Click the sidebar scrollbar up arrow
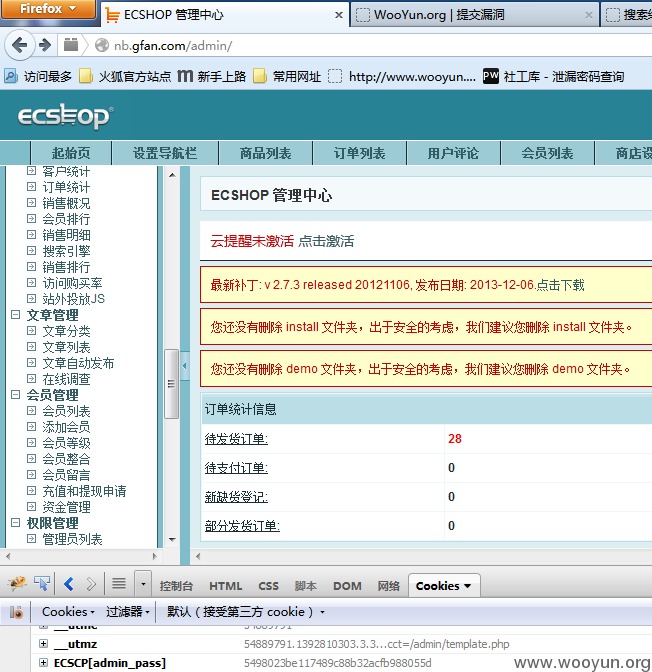The image size is (652, 672). tap(172, 174)
